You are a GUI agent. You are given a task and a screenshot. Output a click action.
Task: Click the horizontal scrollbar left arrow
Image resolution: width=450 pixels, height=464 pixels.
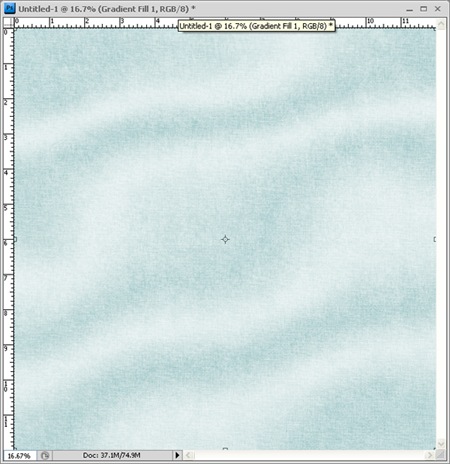188,455
